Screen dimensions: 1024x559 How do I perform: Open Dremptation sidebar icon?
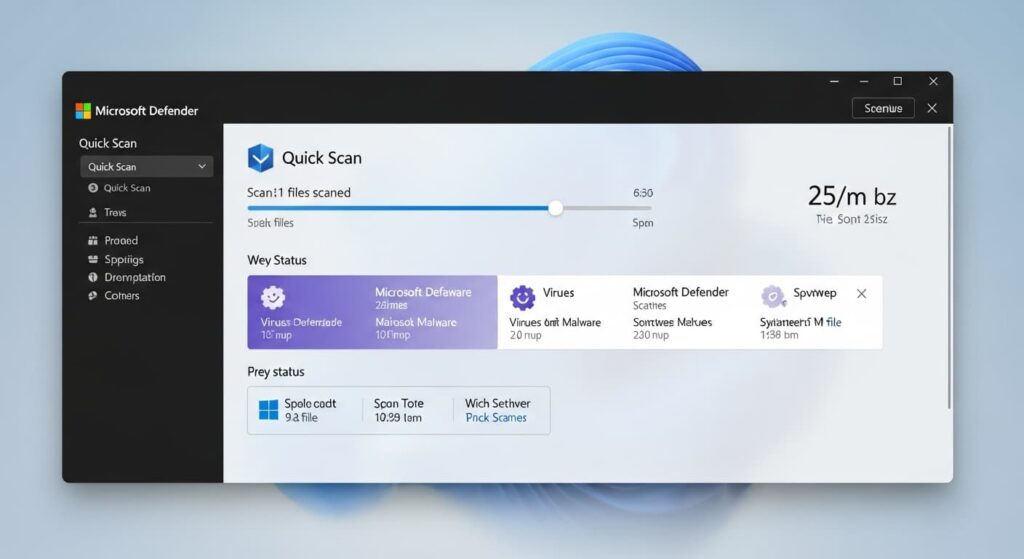(x=93, y=278)
